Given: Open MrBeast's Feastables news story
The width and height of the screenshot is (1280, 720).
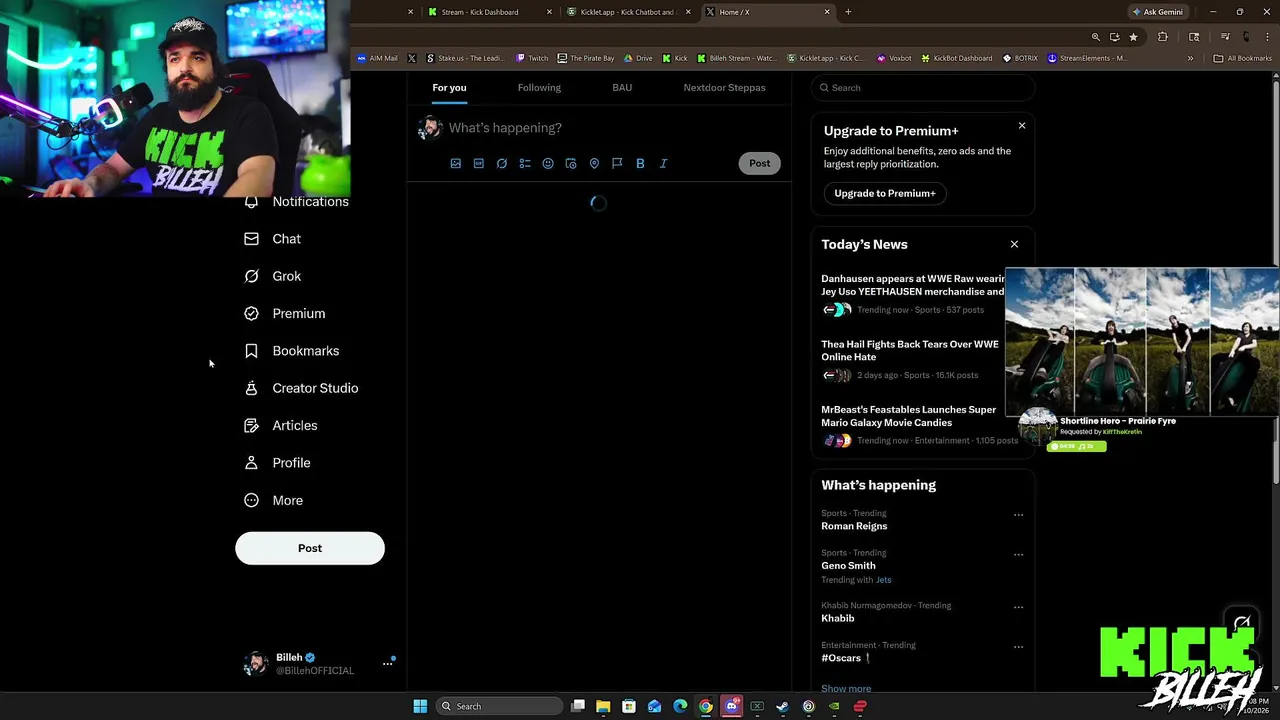Looking at the screenshot, I should (909, 416).
